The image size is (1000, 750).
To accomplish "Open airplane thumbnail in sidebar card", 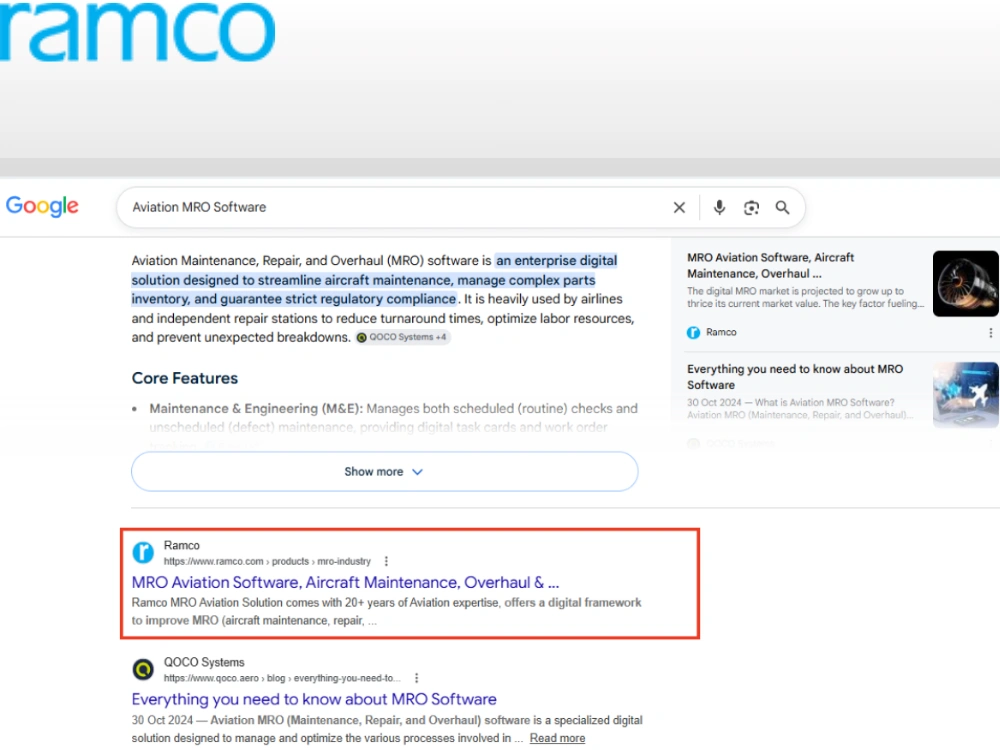I will click(965, 395).
